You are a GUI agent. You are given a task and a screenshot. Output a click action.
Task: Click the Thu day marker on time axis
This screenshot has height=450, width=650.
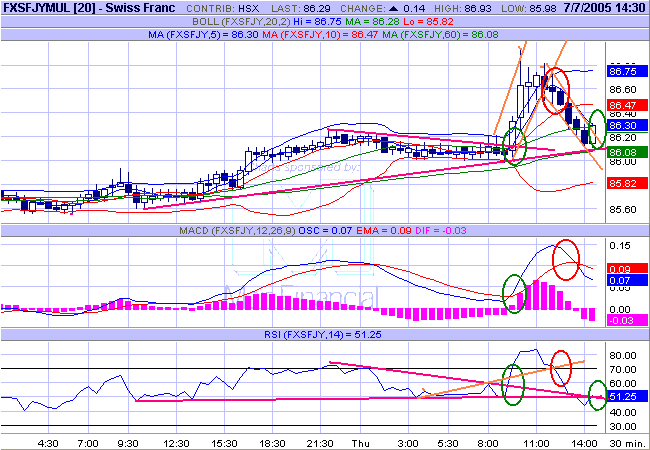[360, 443]
